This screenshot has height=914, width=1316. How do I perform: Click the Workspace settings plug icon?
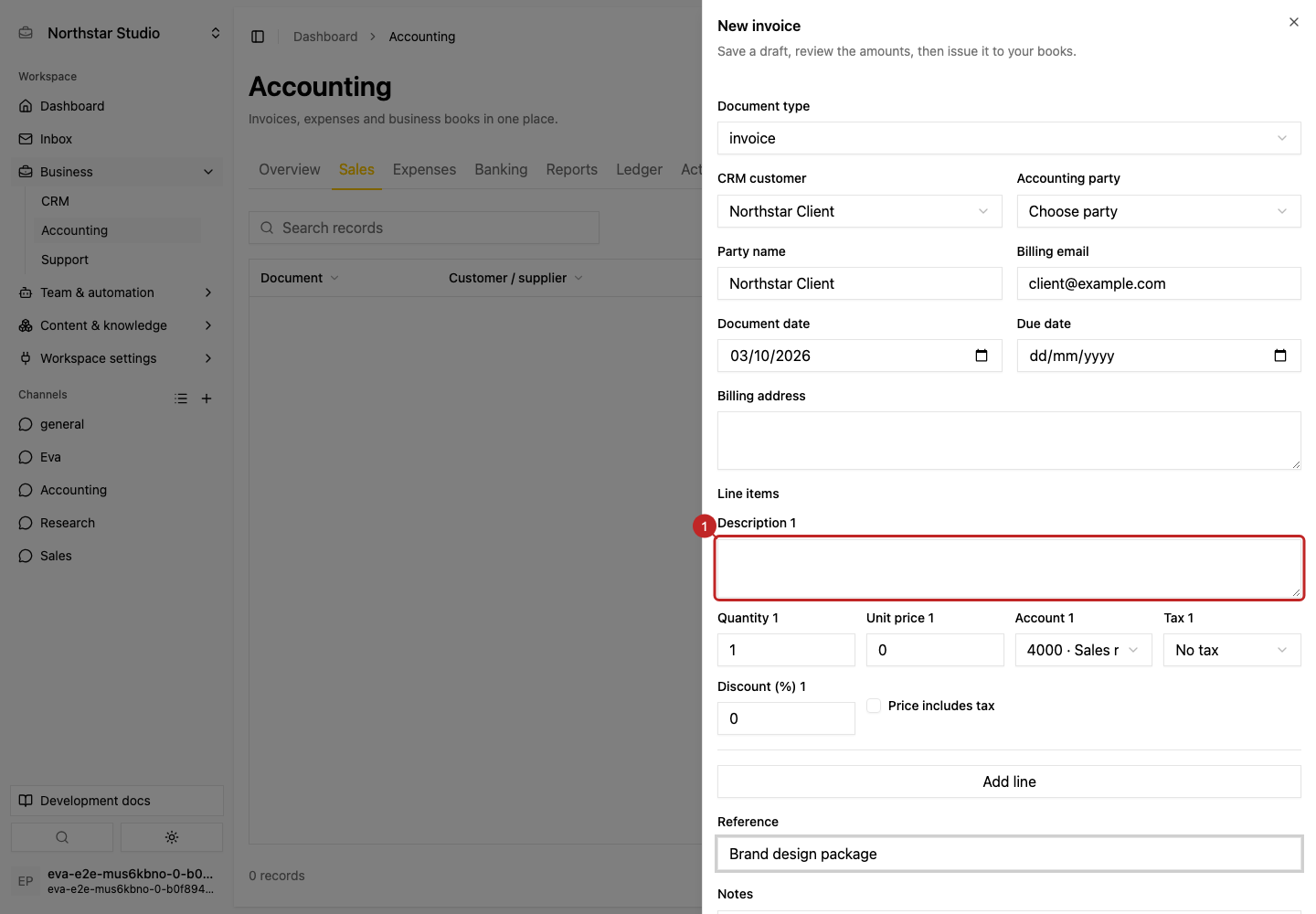pos(26,358)
